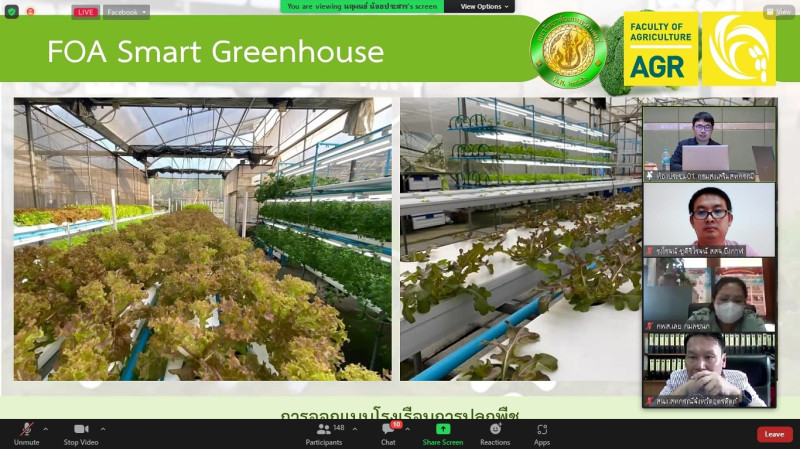Stop the video camera
Screen dimensions: 800x449
tap(81, 434)
